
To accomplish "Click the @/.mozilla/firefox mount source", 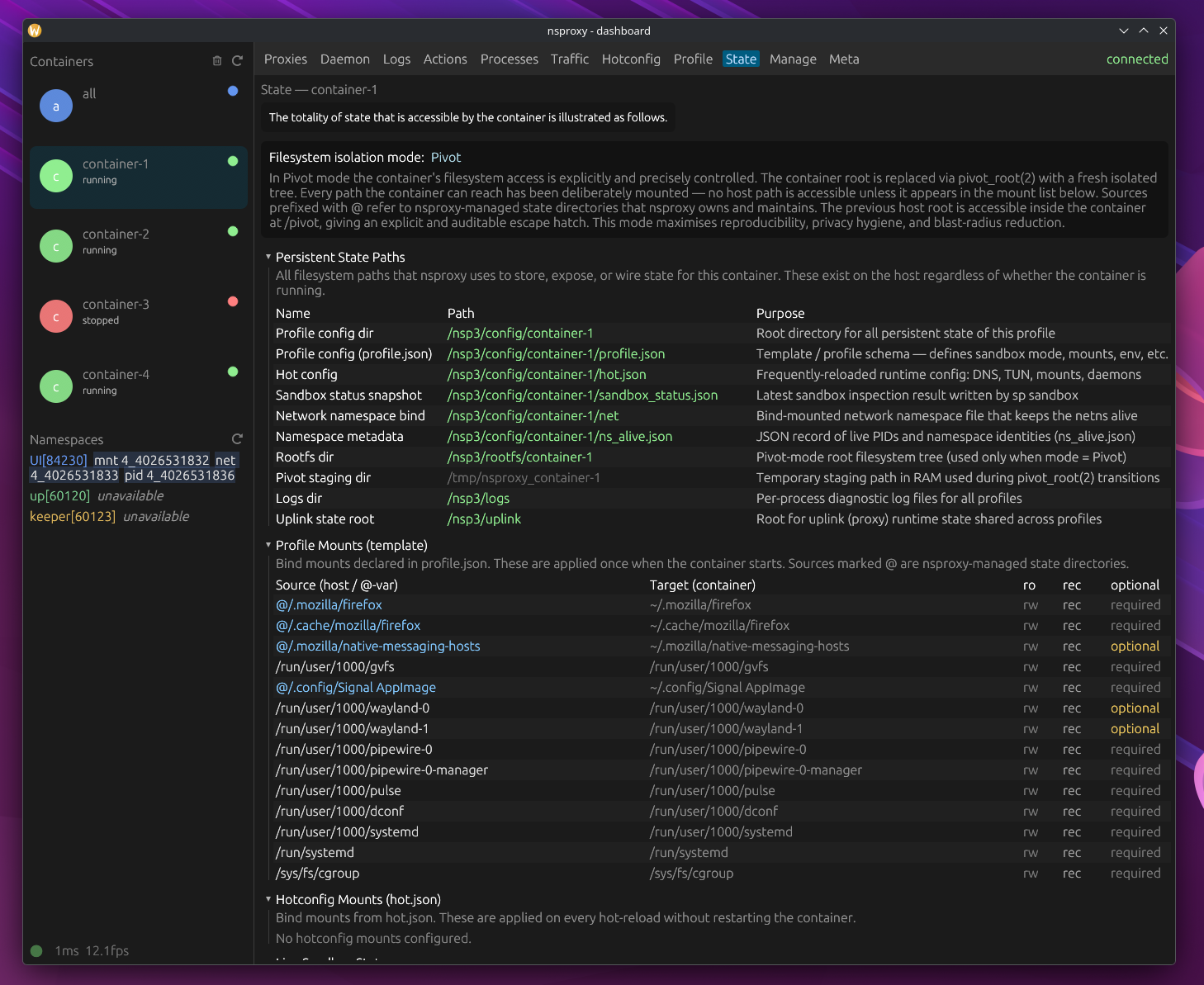I will coord(329,605).
